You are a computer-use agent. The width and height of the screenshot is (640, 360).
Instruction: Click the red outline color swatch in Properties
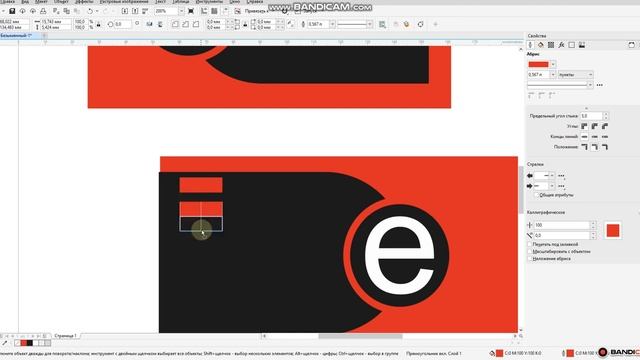click(538, 64)
